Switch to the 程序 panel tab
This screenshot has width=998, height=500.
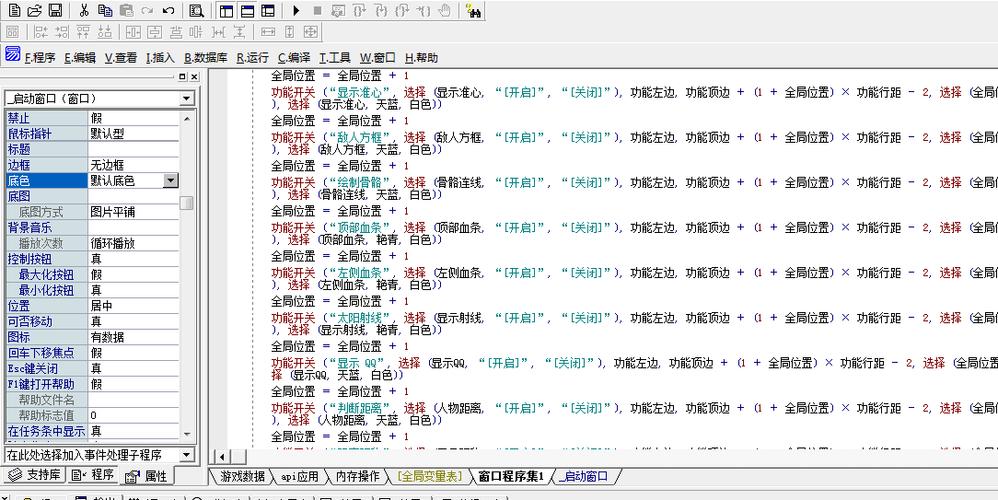click(x=93, y=475)
